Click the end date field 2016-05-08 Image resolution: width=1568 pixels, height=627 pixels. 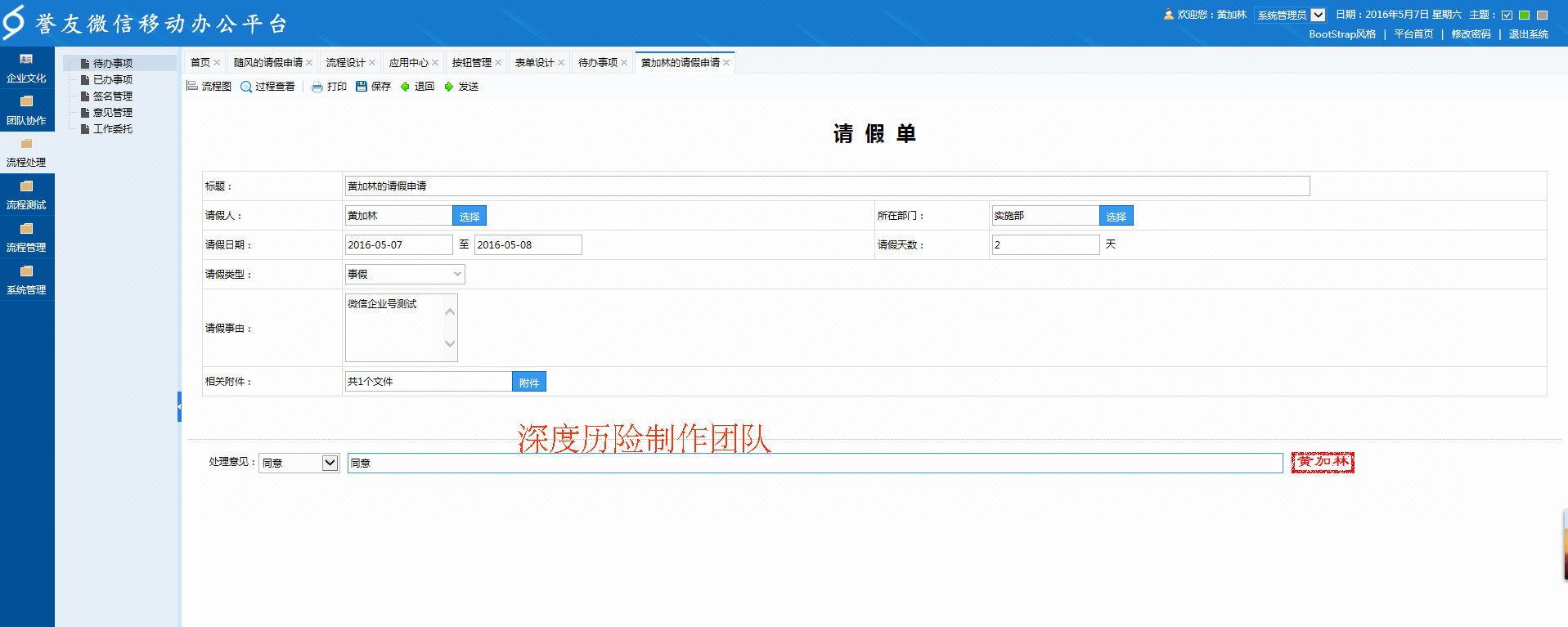pyautogui.click(x=528, y=245)
